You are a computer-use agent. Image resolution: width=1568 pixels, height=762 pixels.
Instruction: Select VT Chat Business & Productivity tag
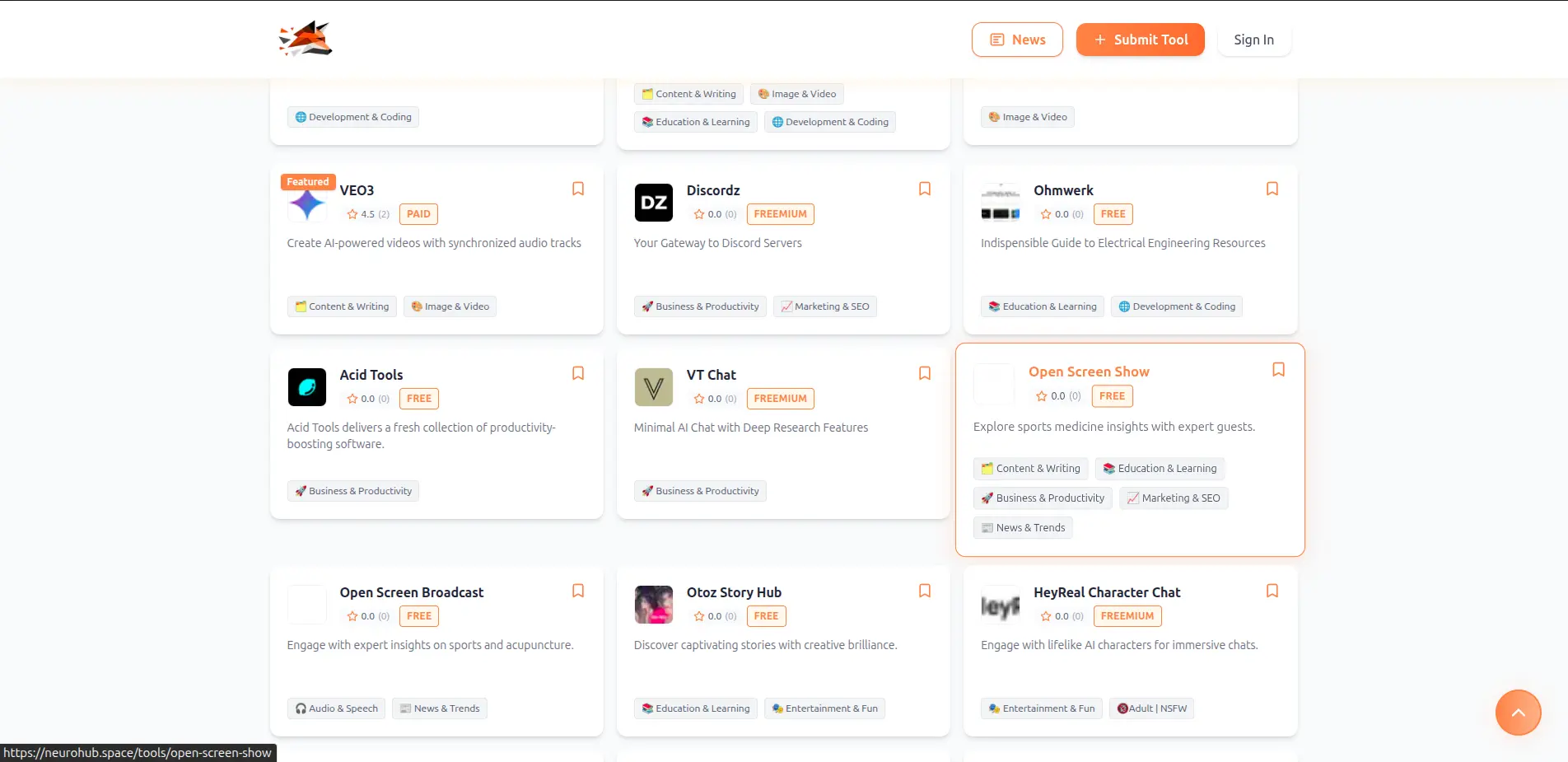pos(700,491)
